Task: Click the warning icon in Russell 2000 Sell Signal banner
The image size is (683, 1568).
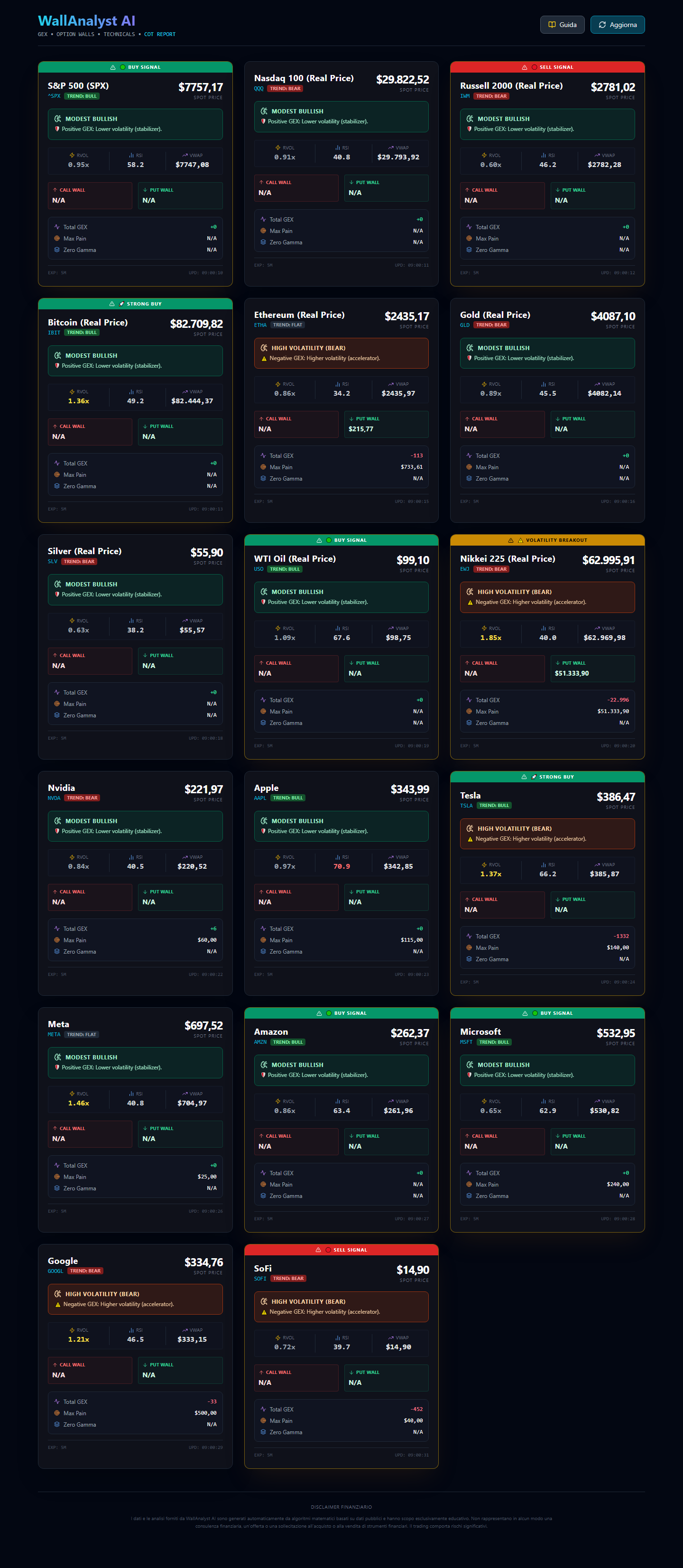Action: 525,67
